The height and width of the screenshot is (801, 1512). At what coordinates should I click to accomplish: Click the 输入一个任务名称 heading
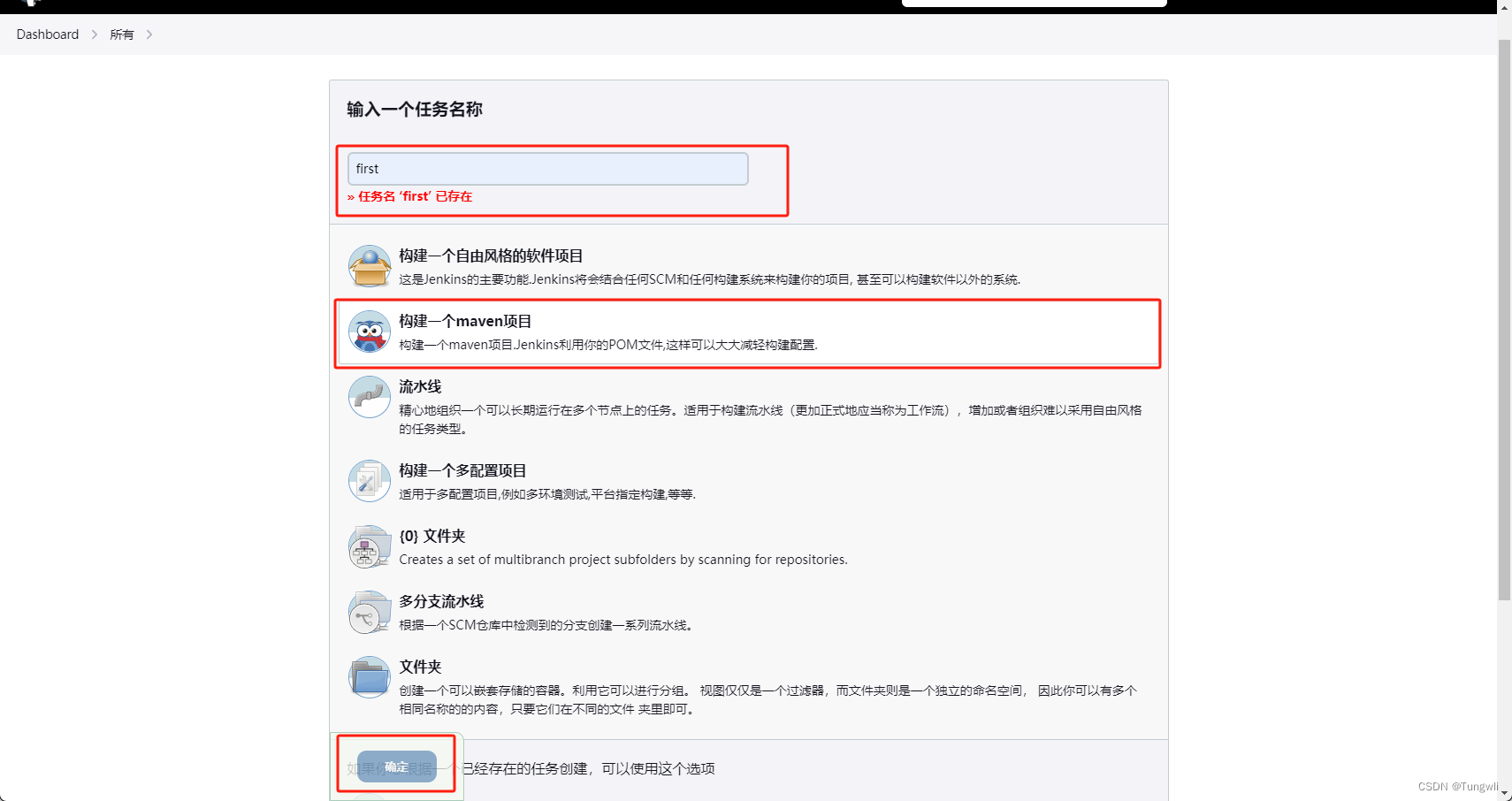(415, 109)
